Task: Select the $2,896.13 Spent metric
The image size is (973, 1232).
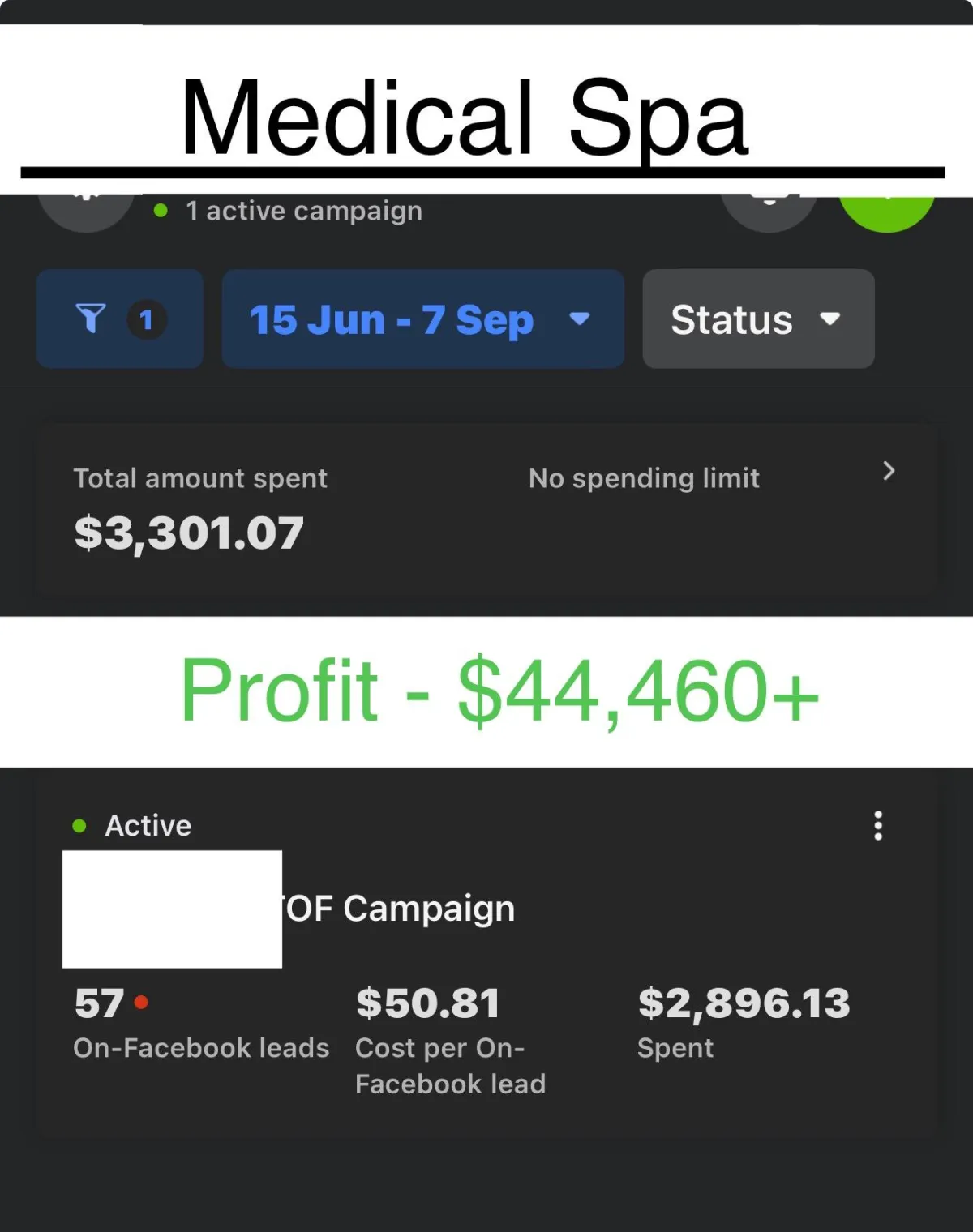Action: click(744, 1021)
